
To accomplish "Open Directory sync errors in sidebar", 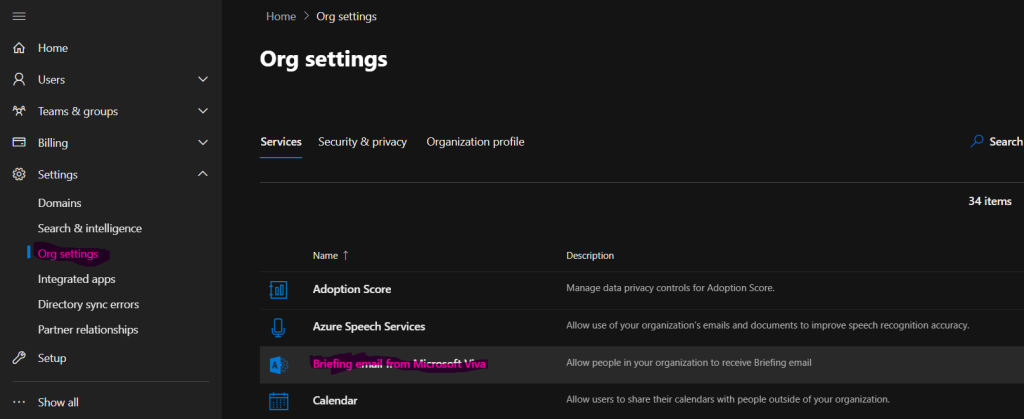I will [88, 304].
